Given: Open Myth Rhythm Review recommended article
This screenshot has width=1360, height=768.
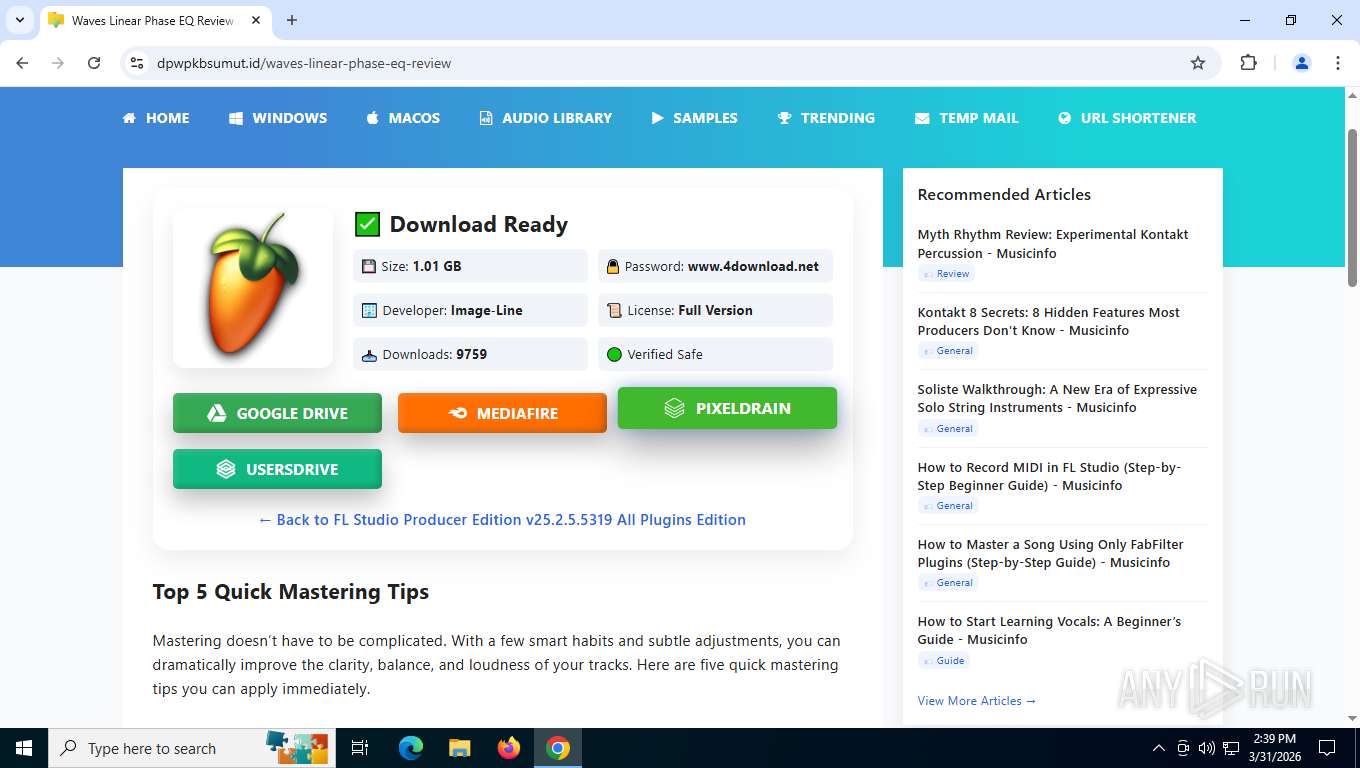Looking at the screenshot, I should (1053, 244).
